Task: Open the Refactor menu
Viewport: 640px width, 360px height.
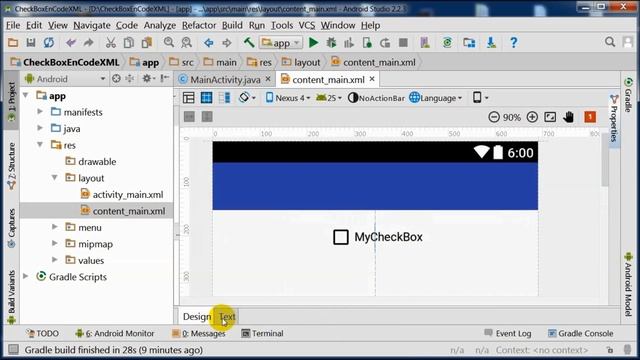Action: (199, 25)
